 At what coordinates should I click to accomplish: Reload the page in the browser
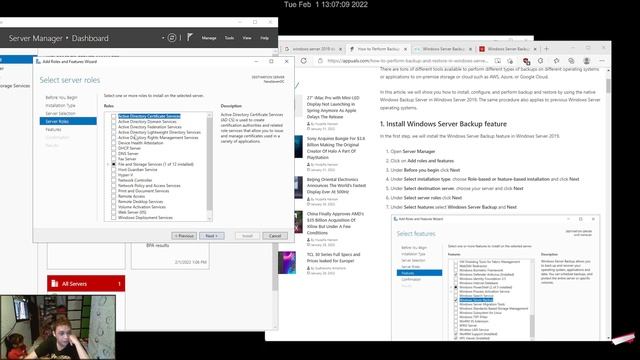point(304,61)
